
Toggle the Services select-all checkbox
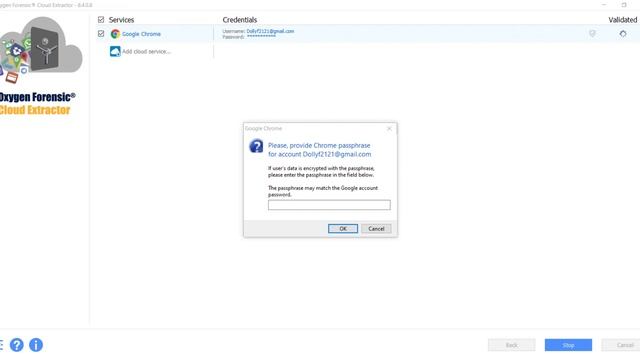101,20
